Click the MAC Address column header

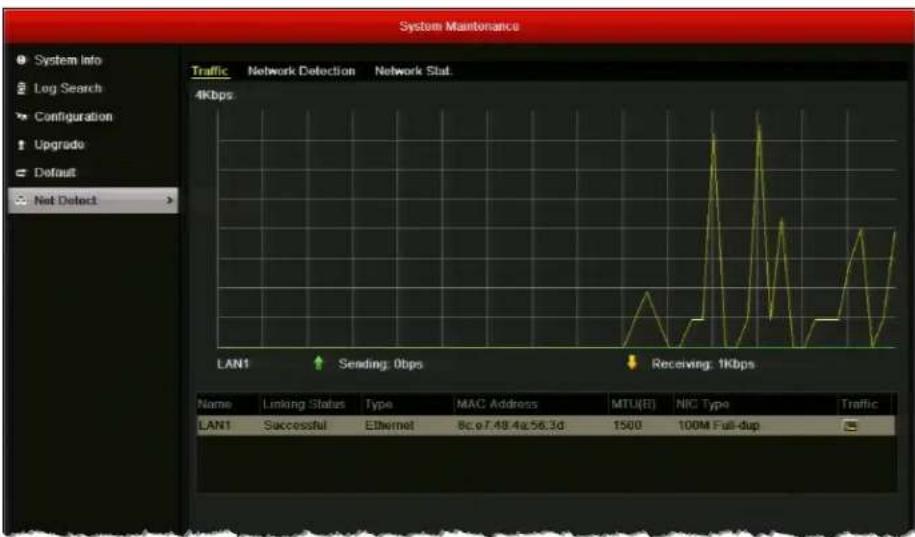(x=496, y=404)
